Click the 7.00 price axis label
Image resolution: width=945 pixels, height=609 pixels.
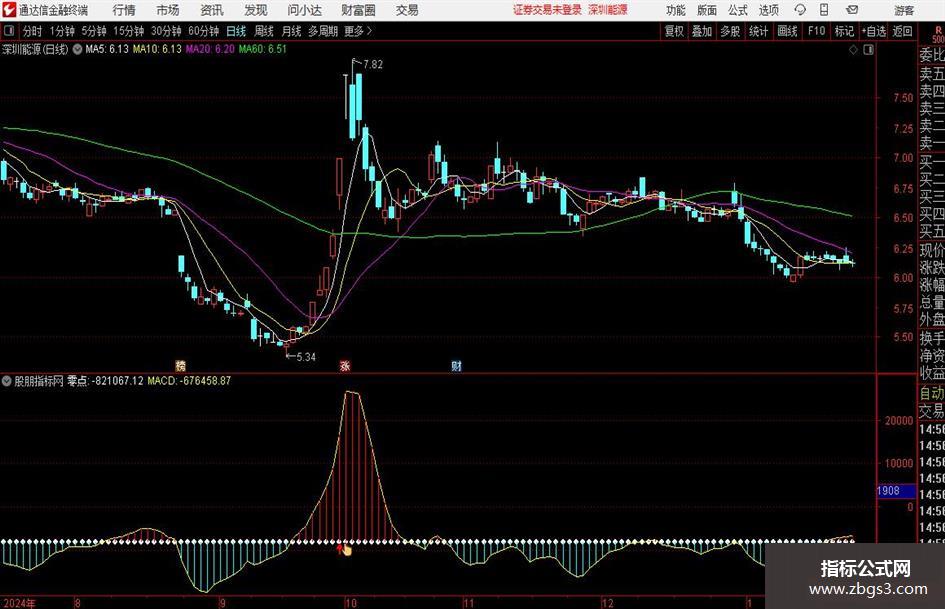(903, 158)
